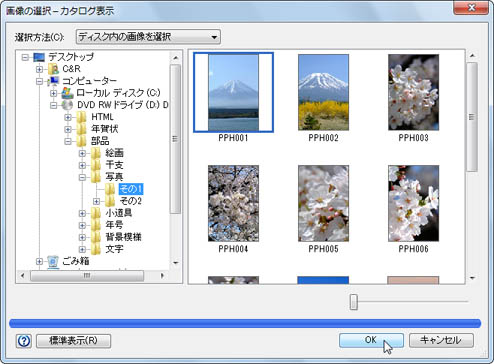Click the キャンセル button

441,340
